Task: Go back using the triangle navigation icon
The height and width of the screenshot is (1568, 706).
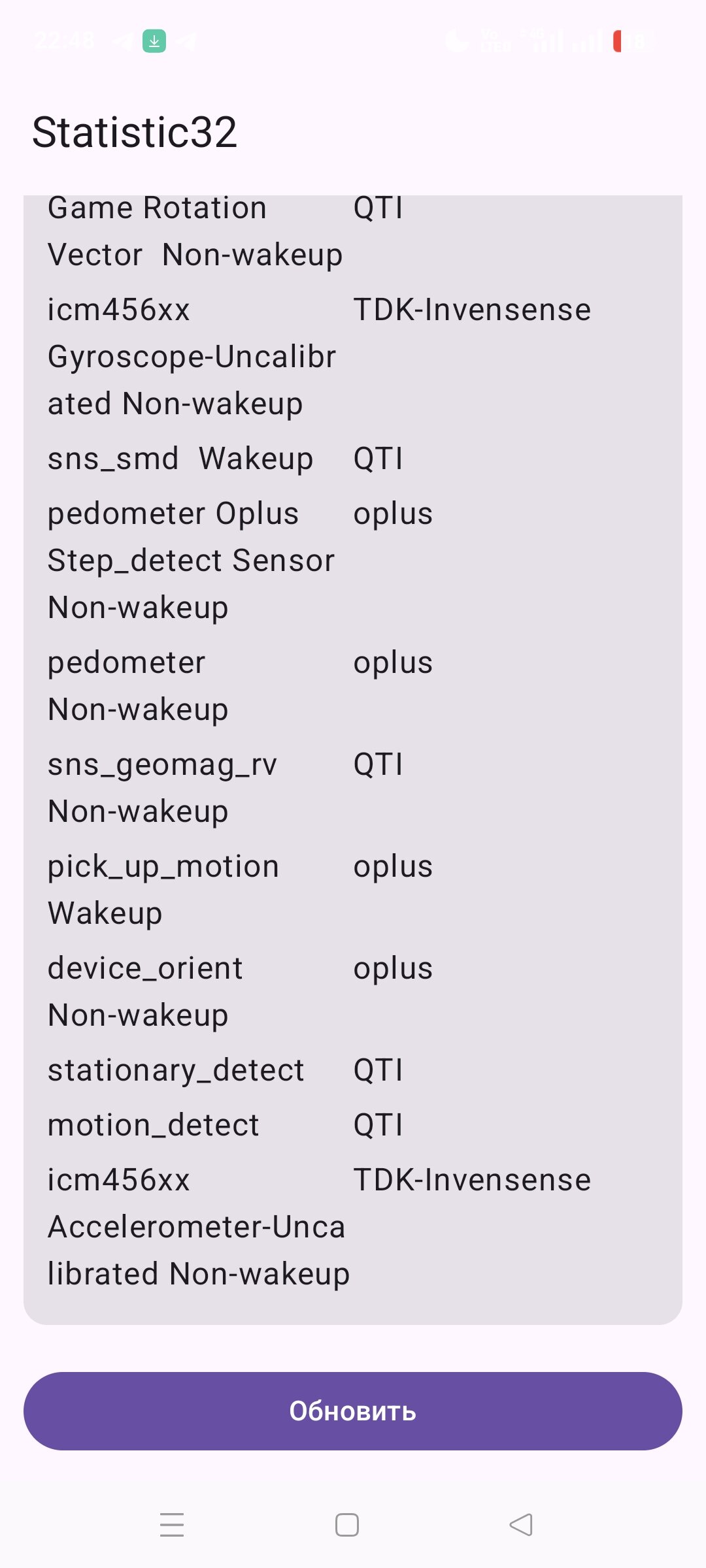Action: (521, 1524)
